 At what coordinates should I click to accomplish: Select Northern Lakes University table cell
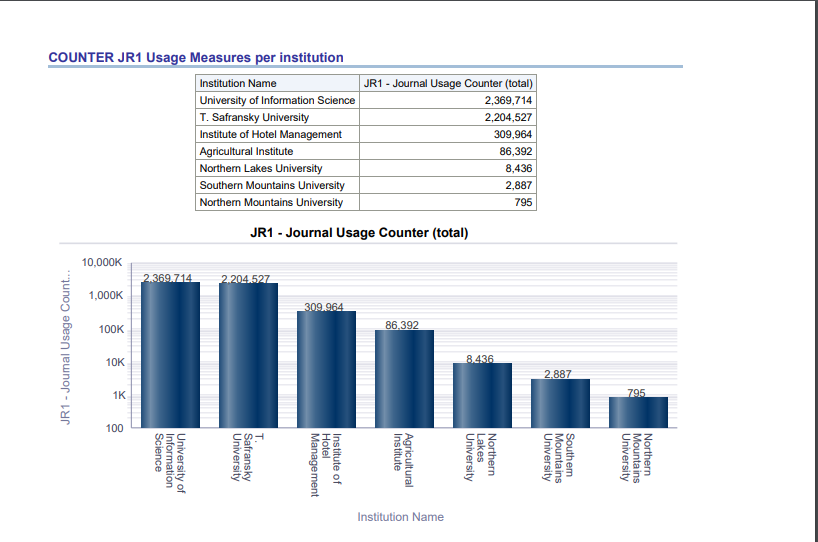(x=261, y=168)
